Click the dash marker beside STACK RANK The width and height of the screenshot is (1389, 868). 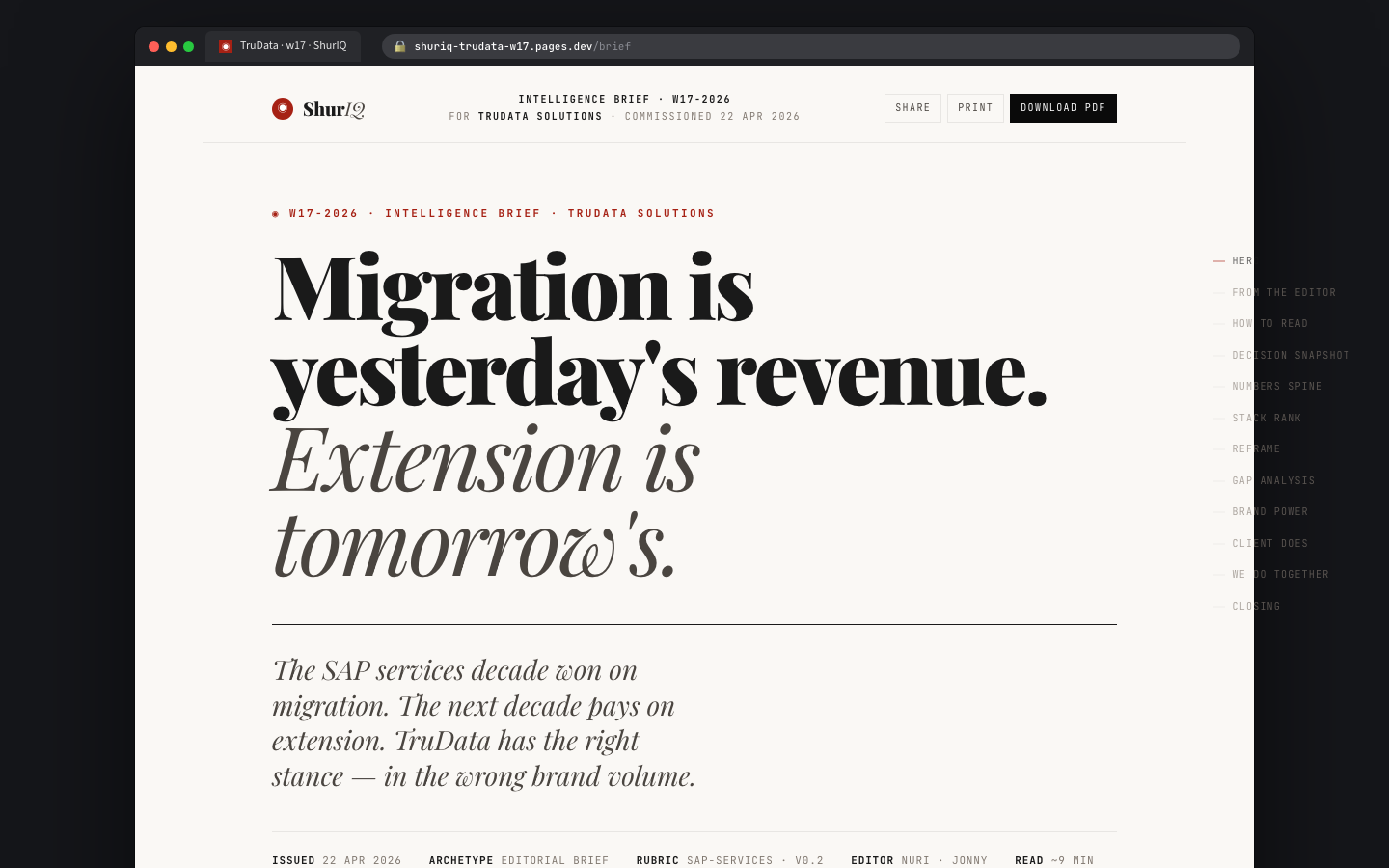point(1218,418)
